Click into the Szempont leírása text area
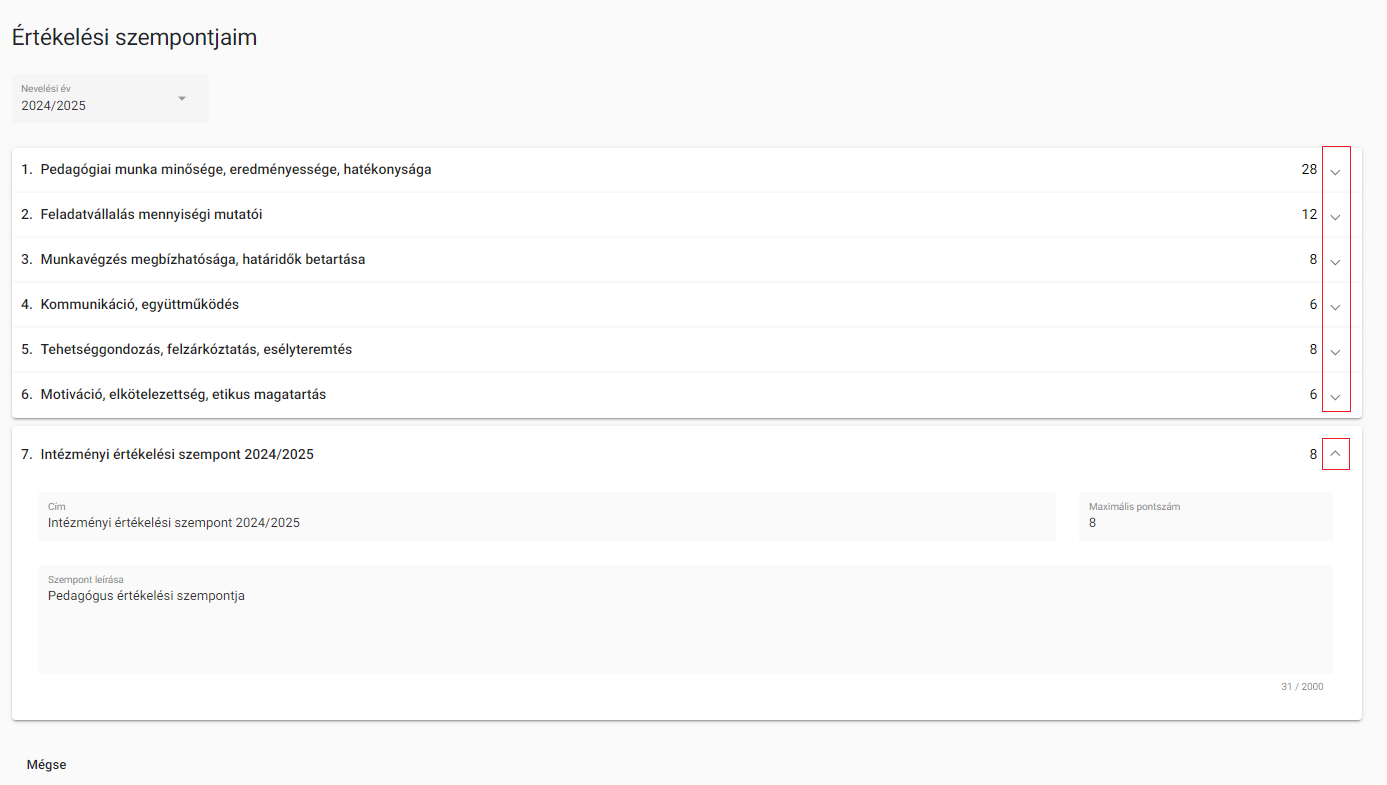Screen dimensions: 1387x785 pyautogui.click(x=685, y=619)
